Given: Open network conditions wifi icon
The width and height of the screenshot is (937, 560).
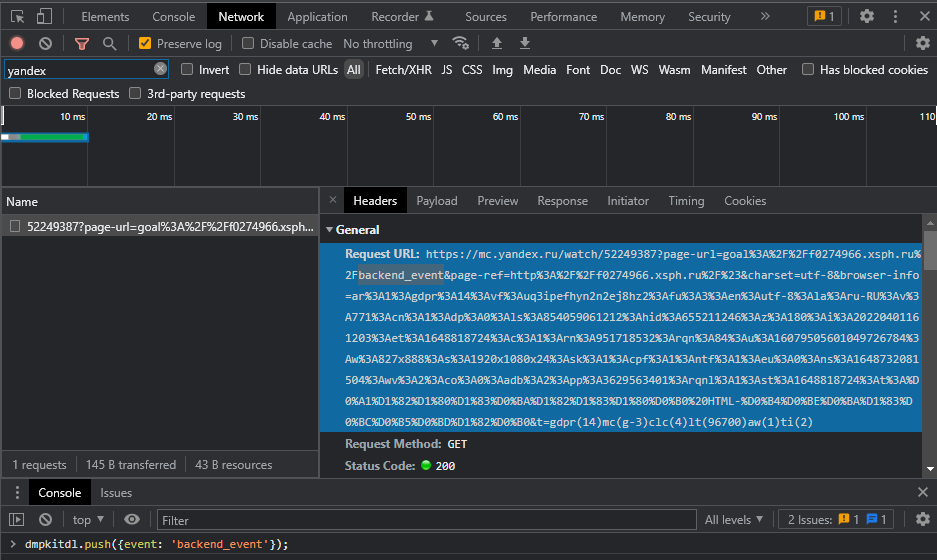Looking at the screenshot, I should pyautogui.click(x=461, y=43).
